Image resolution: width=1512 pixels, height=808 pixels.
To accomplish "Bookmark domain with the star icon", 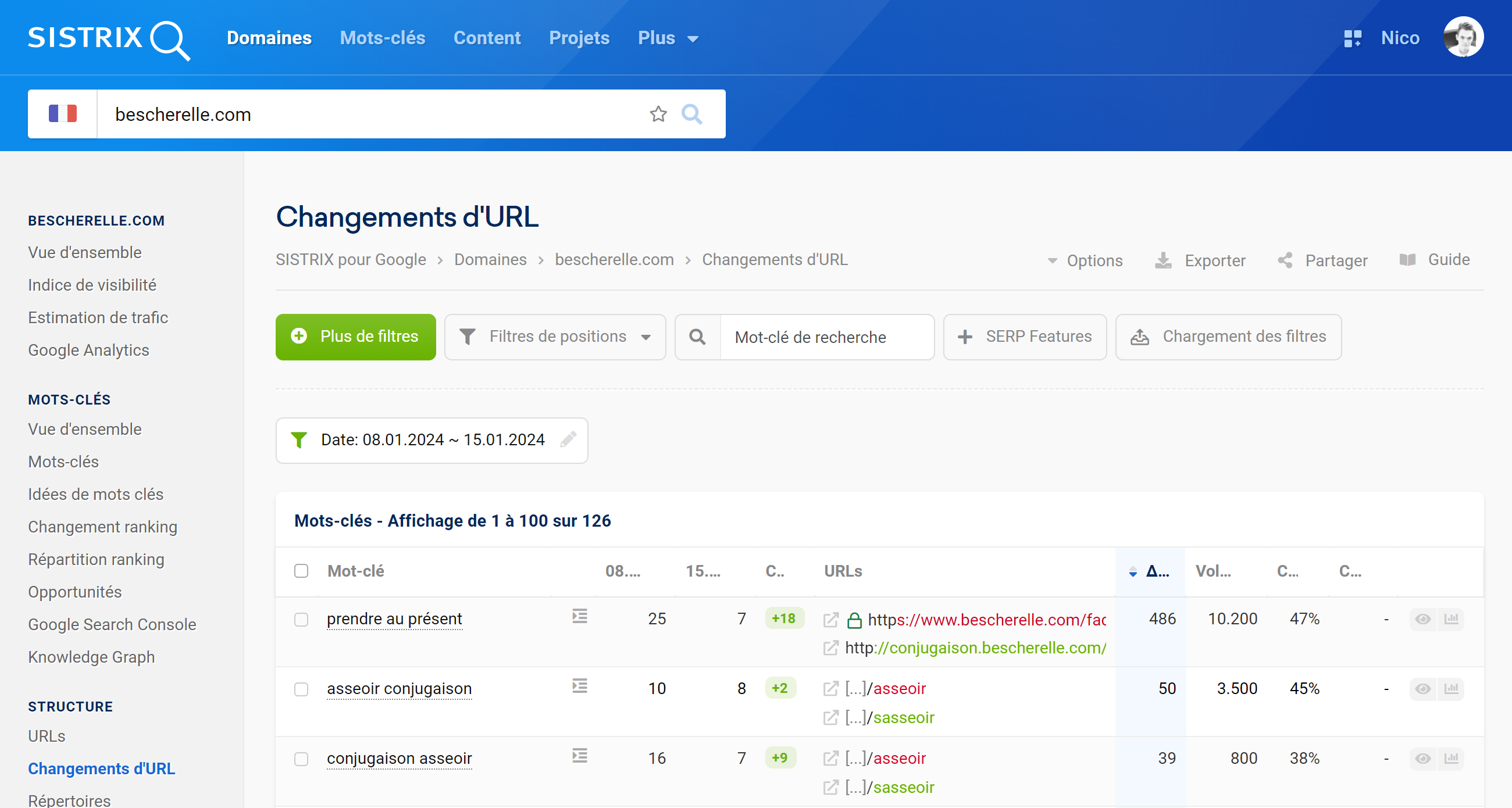I will pos(658,114).
